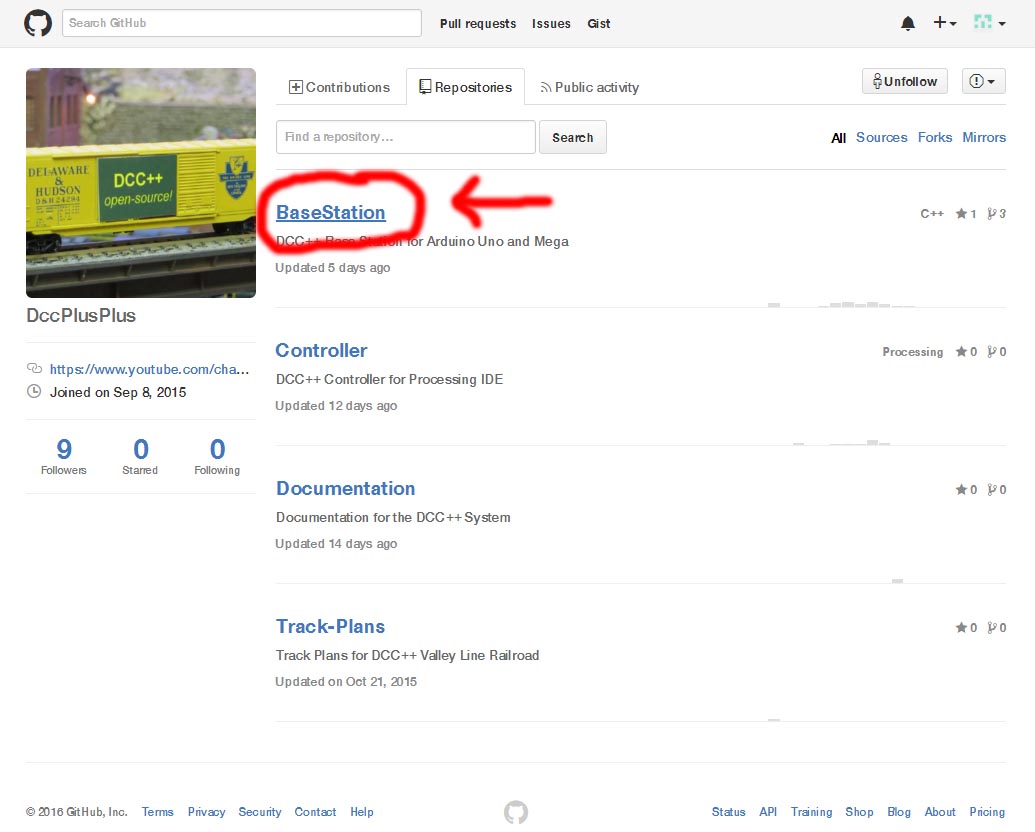
Task: Open the YouTube channel link
Action: pyautogui.click(x=149, y=369)
